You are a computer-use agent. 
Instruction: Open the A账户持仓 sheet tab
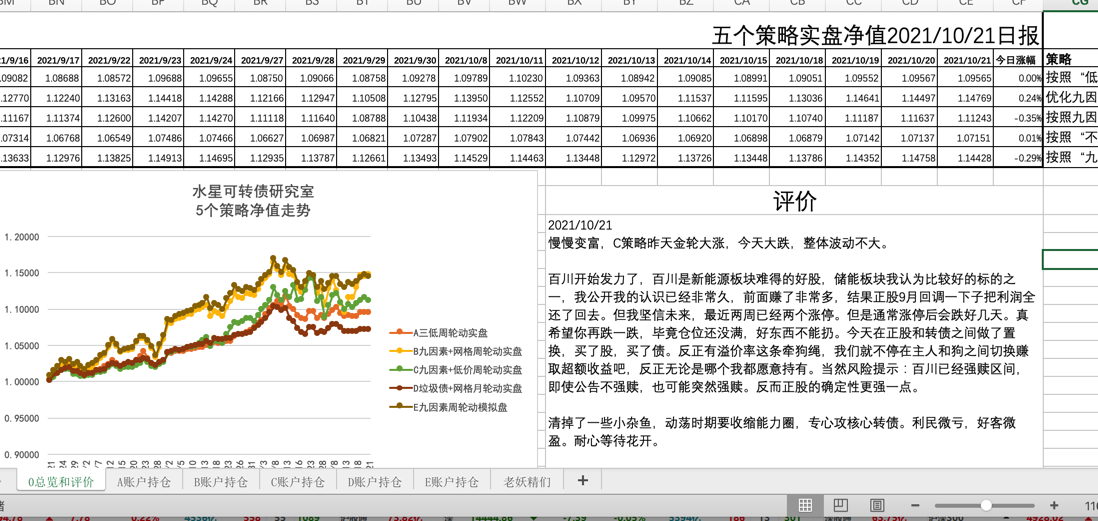coord(143,482)
